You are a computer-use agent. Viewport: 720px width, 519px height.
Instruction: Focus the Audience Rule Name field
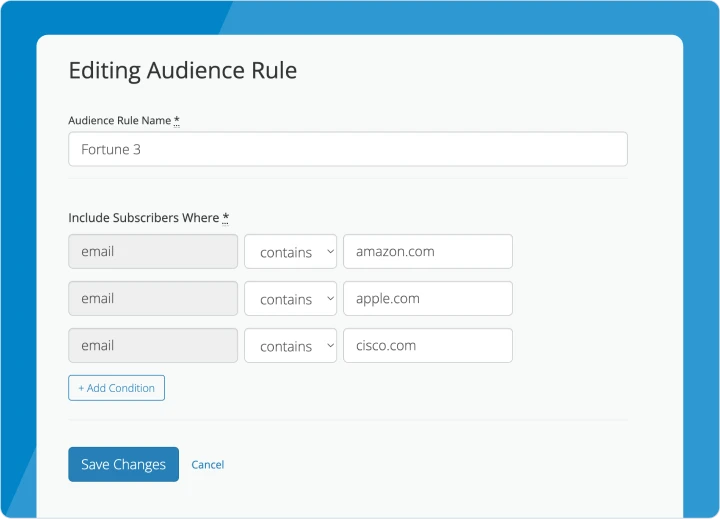[347, 149]
